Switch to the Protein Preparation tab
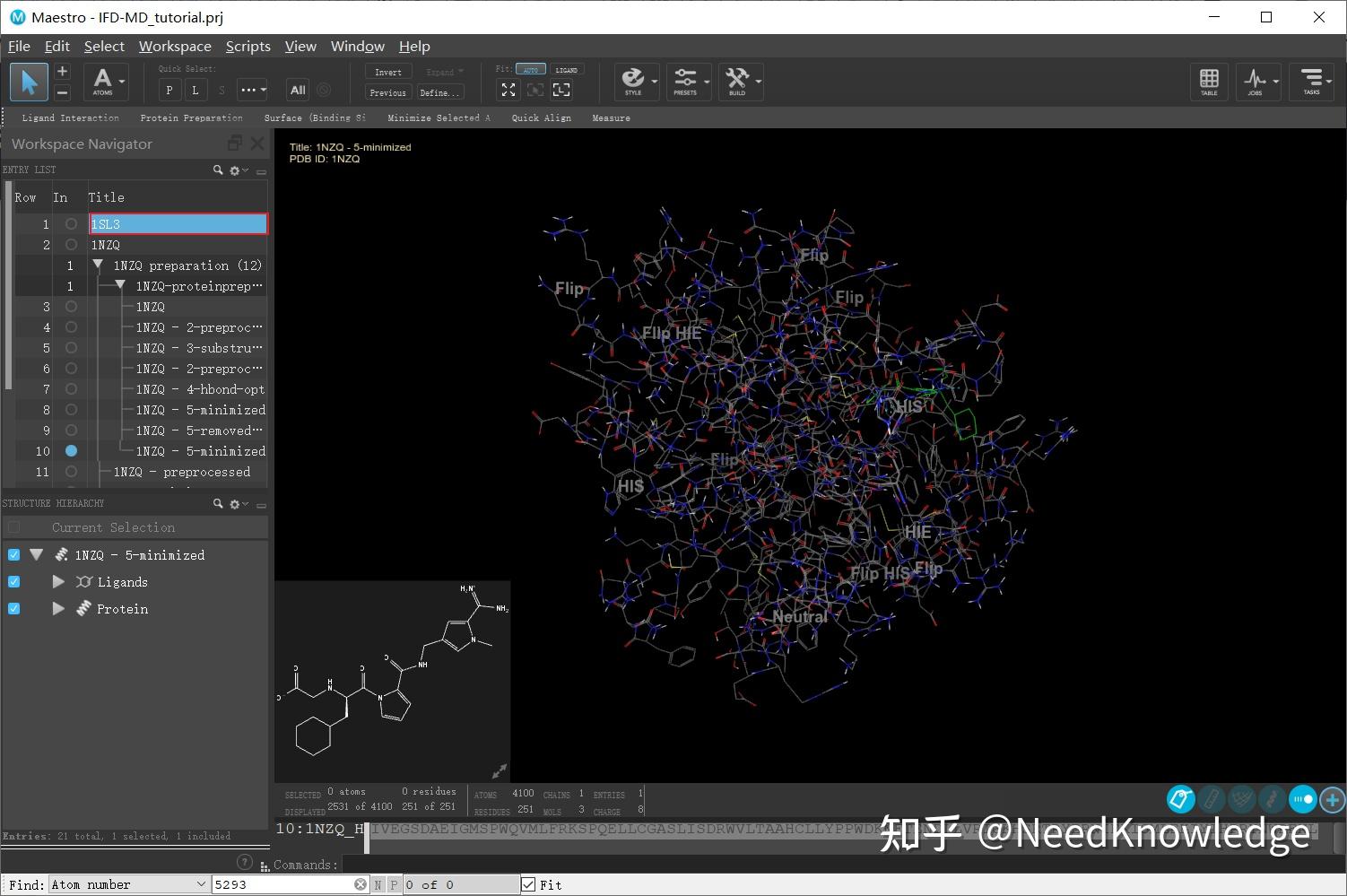1347x896 pixels. (x=191, y=117)
